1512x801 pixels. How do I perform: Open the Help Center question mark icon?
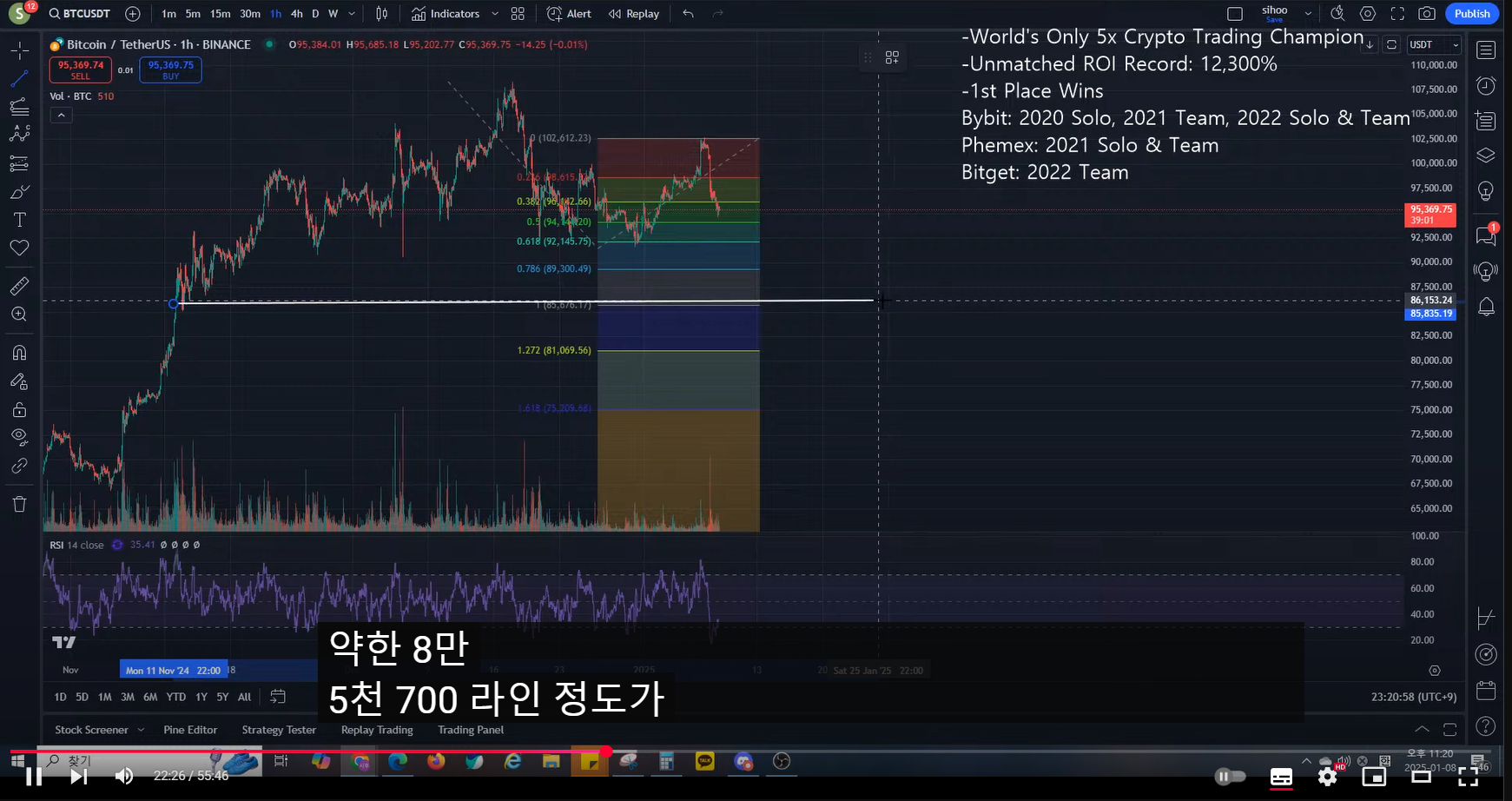tap(1486, 725)
